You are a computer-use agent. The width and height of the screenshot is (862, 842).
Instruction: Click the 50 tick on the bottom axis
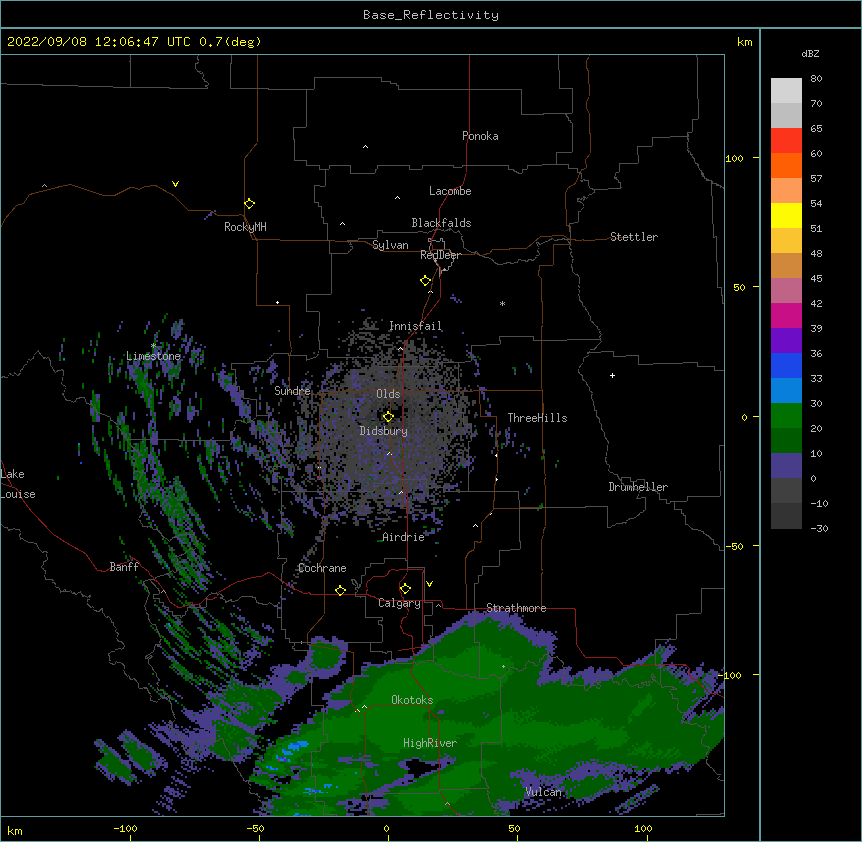tap(514, 828)
